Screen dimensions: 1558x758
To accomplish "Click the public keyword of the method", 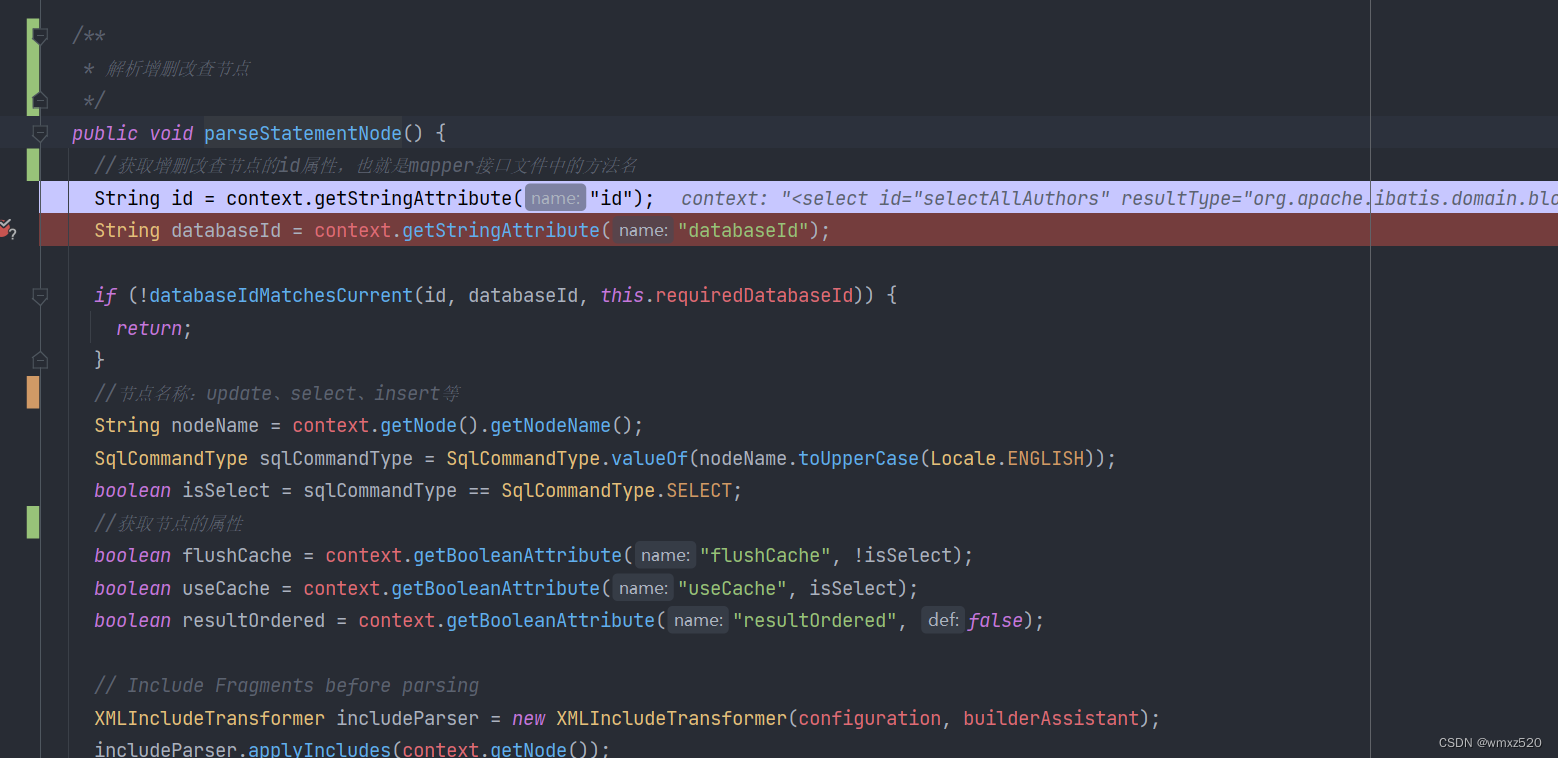I will 105,133.
